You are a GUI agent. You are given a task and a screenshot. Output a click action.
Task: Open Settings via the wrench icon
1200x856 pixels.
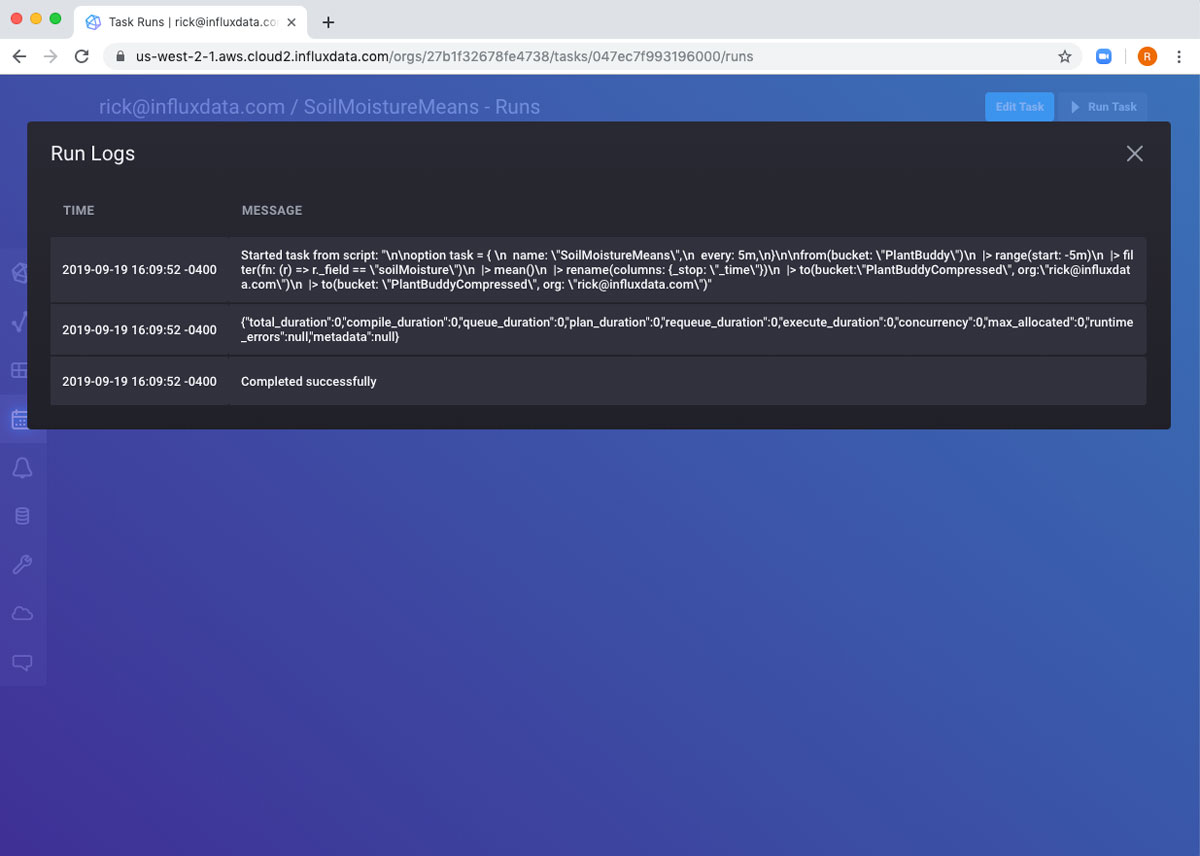pos(21,565)
